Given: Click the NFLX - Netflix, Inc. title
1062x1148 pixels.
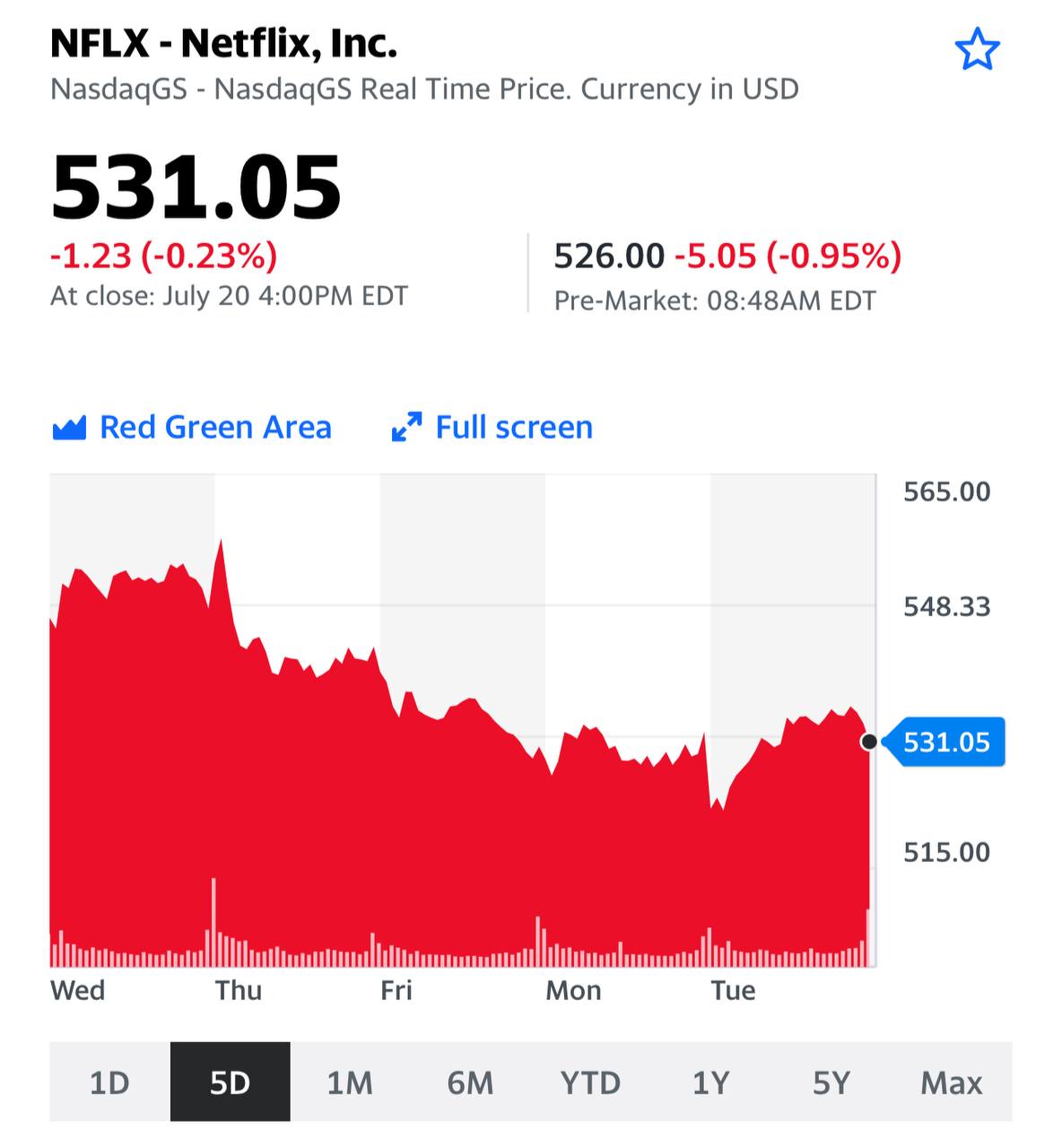Looking at the screenshot, I should 223,43.
